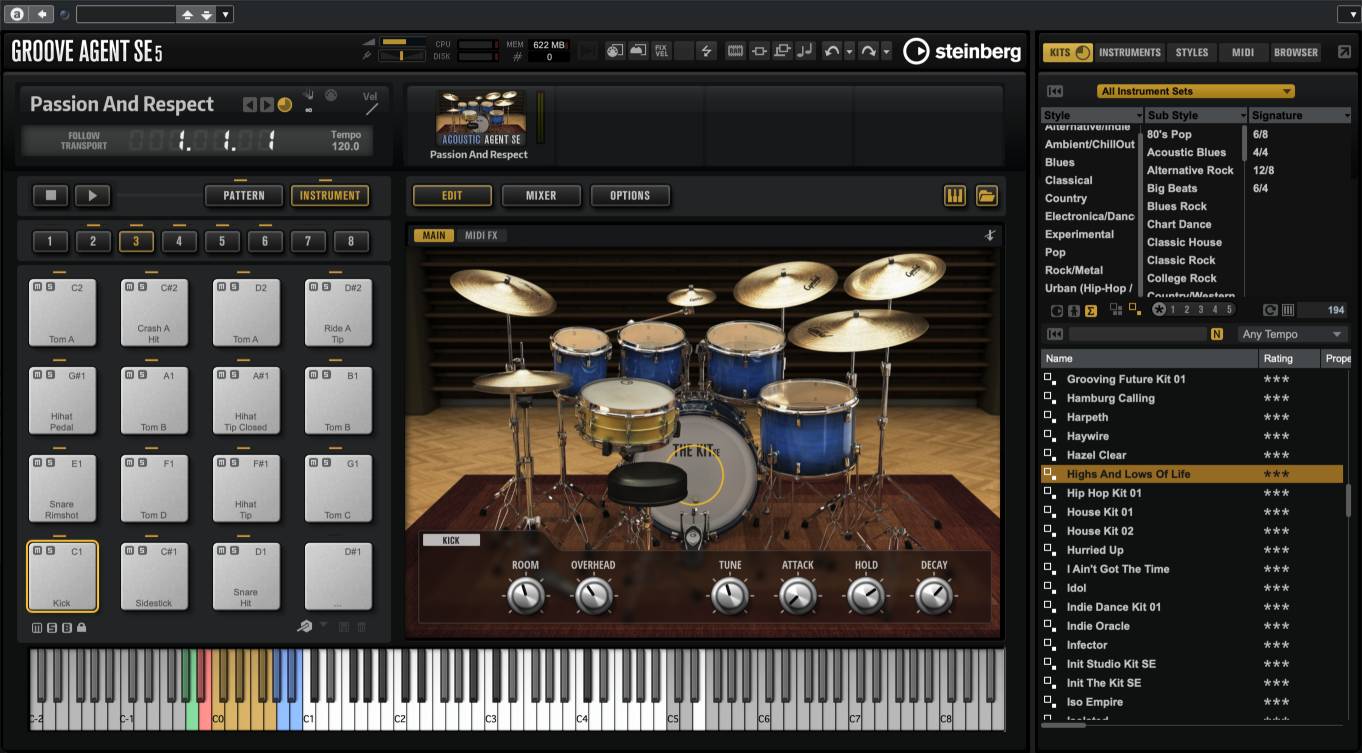This screenshot has width=1362, height=753.
Task: Expand the redo history dropdown arrow
Action: (x=886, y=51)
